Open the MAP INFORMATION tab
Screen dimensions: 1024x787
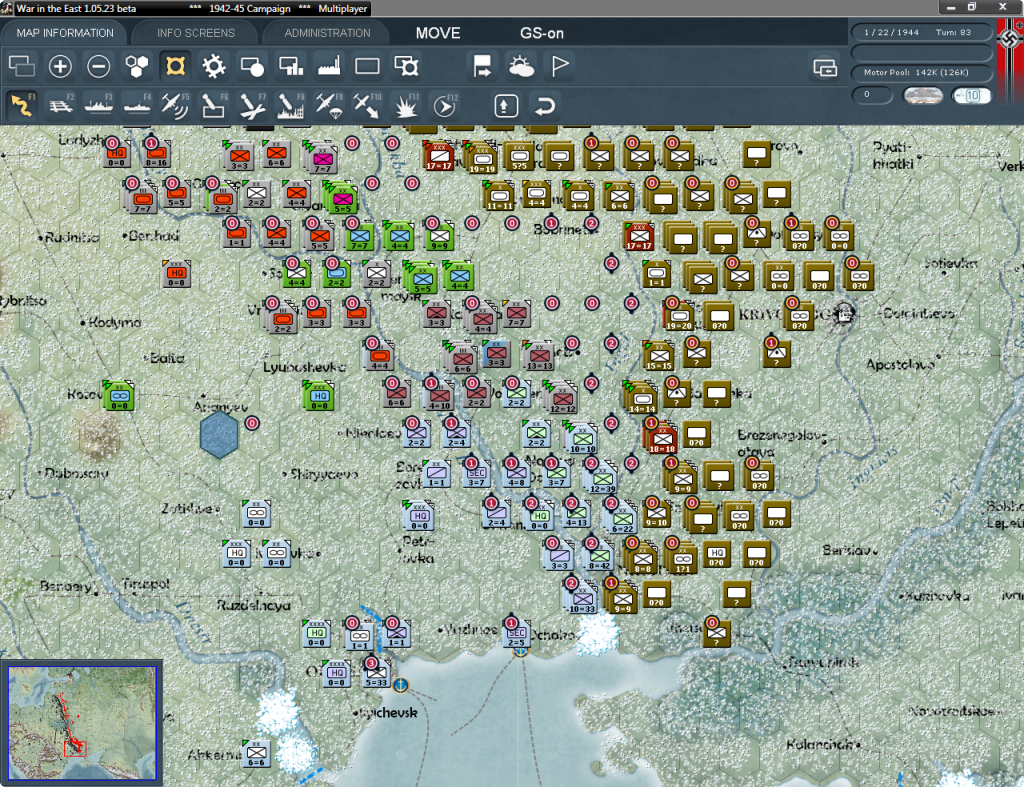click(x=65, y=33)
